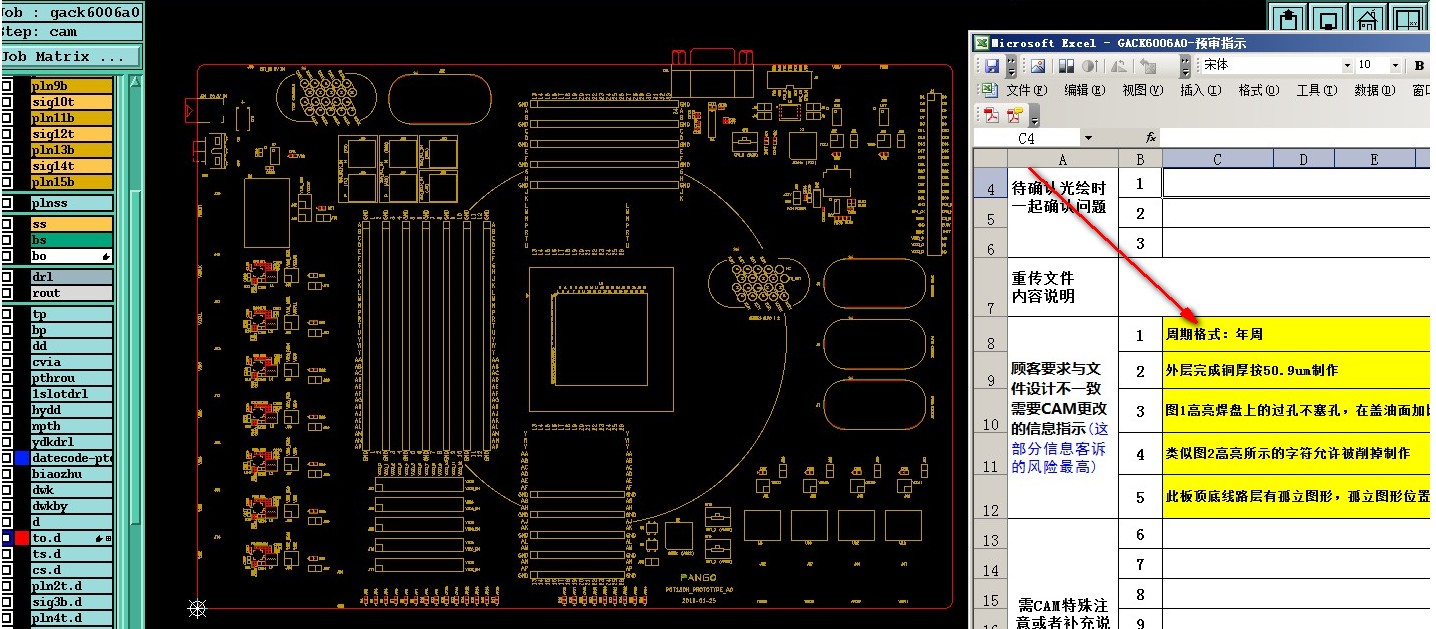
Task: Select the bs layer name button
Action: pyautogui.click(x=71, y=240)
